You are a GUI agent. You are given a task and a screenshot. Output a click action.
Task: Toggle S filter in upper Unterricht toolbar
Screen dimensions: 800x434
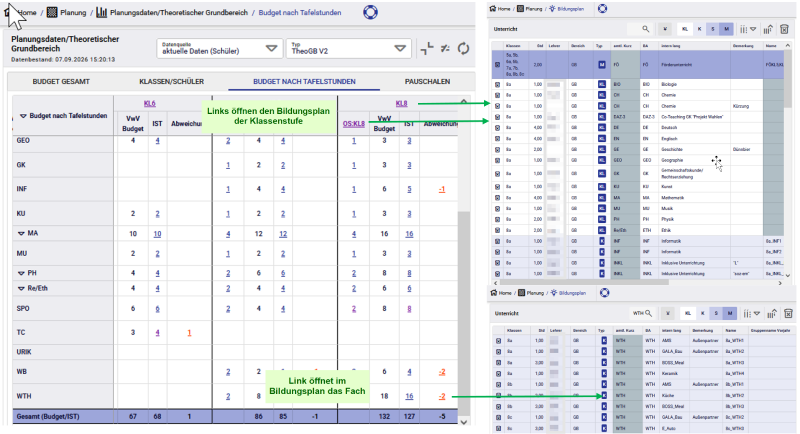(x=713, y=29)
